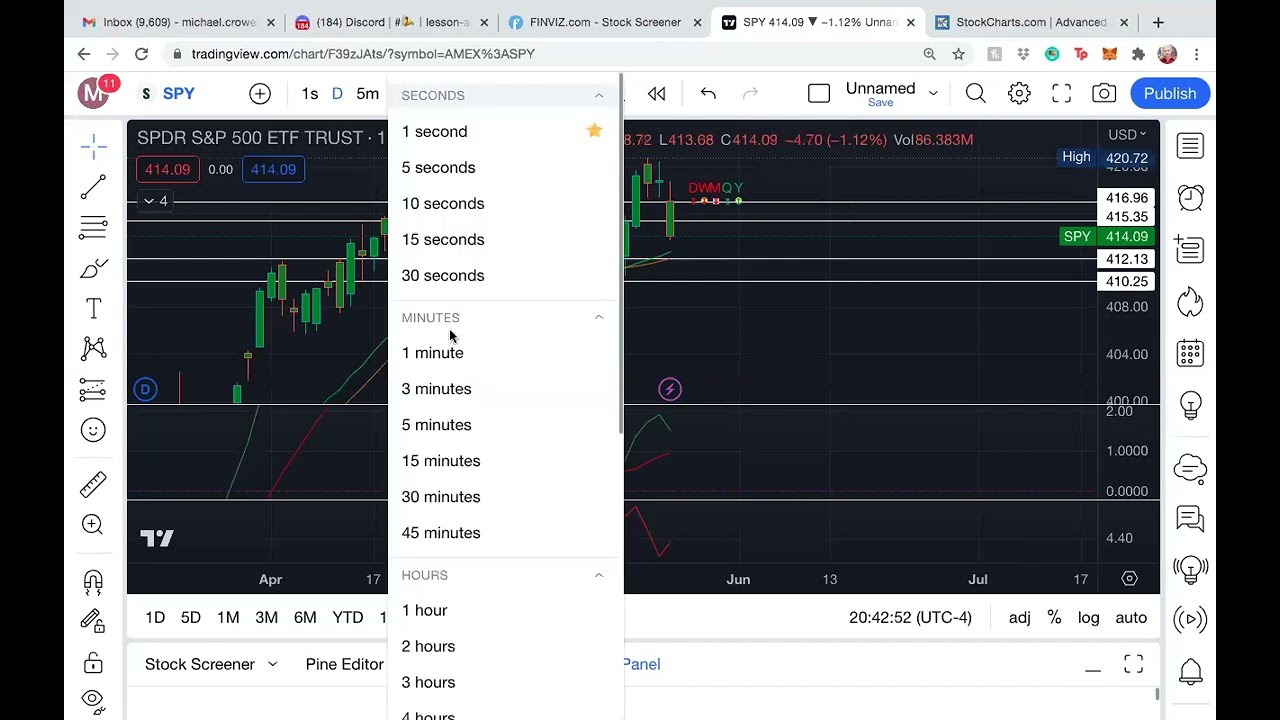Viewport: 1280px width, 720px height.
Task: Open the Alerts alarm clock panel
Action: [x=1190, y=198]
